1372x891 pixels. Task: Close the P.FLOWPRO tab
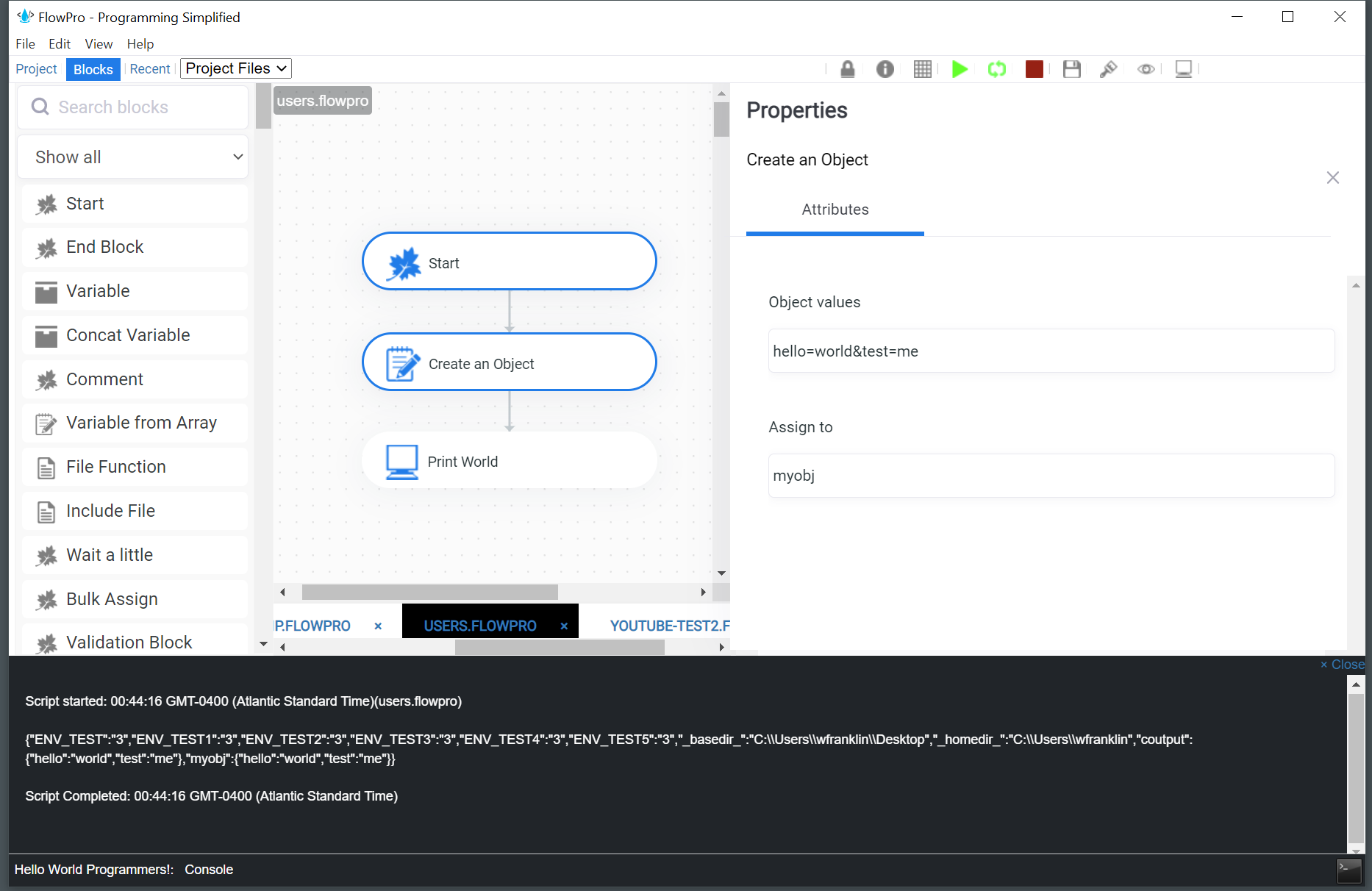(x=378, y=626)
